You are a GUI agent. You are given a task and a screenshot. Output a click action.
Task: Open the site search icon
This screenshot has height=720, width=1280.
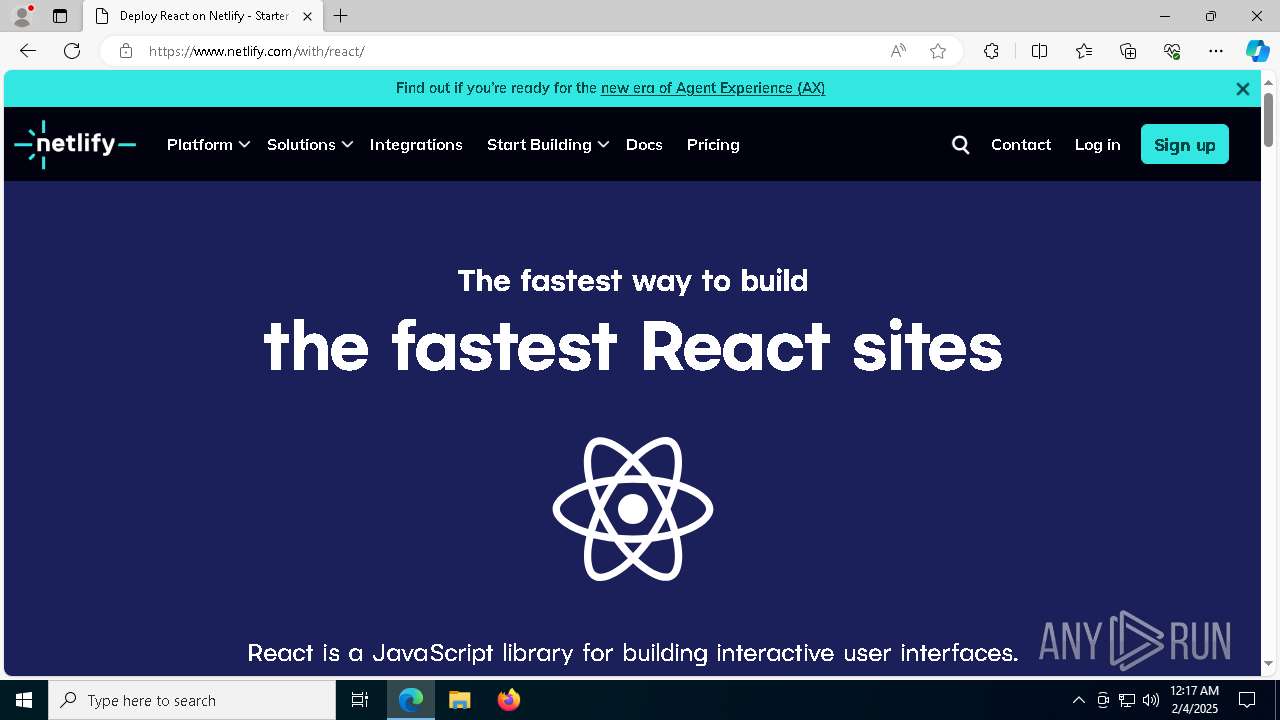(x=961, y=145)
